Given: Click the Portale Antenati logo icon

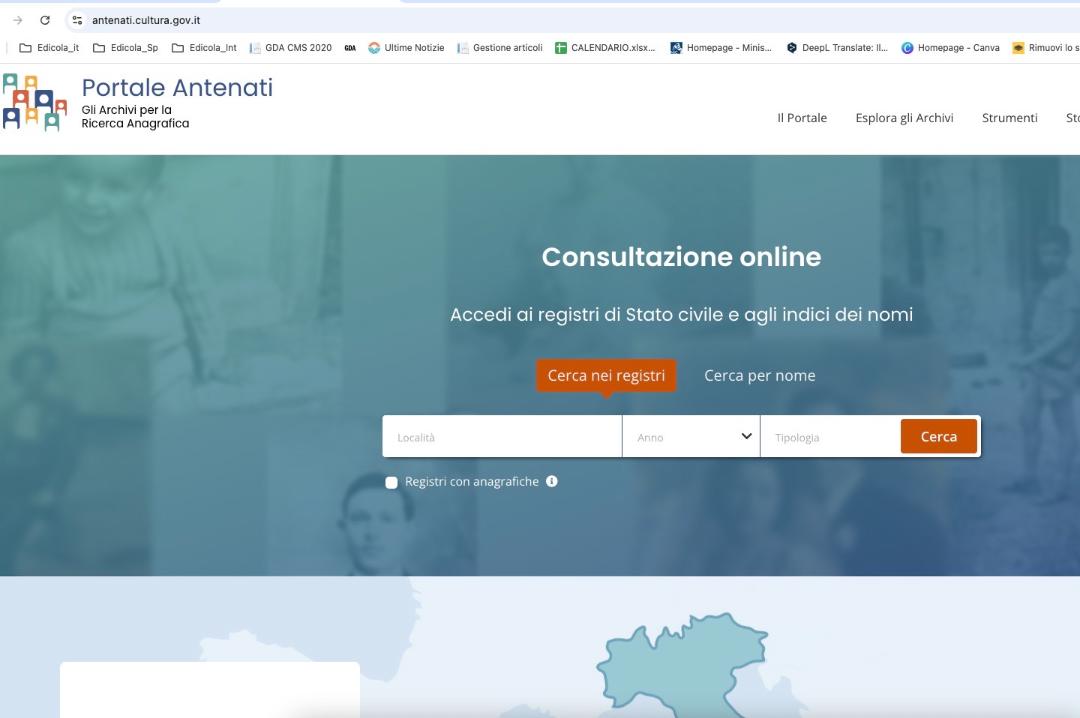Looking at the screenshot, I should [x=34, y=102].
